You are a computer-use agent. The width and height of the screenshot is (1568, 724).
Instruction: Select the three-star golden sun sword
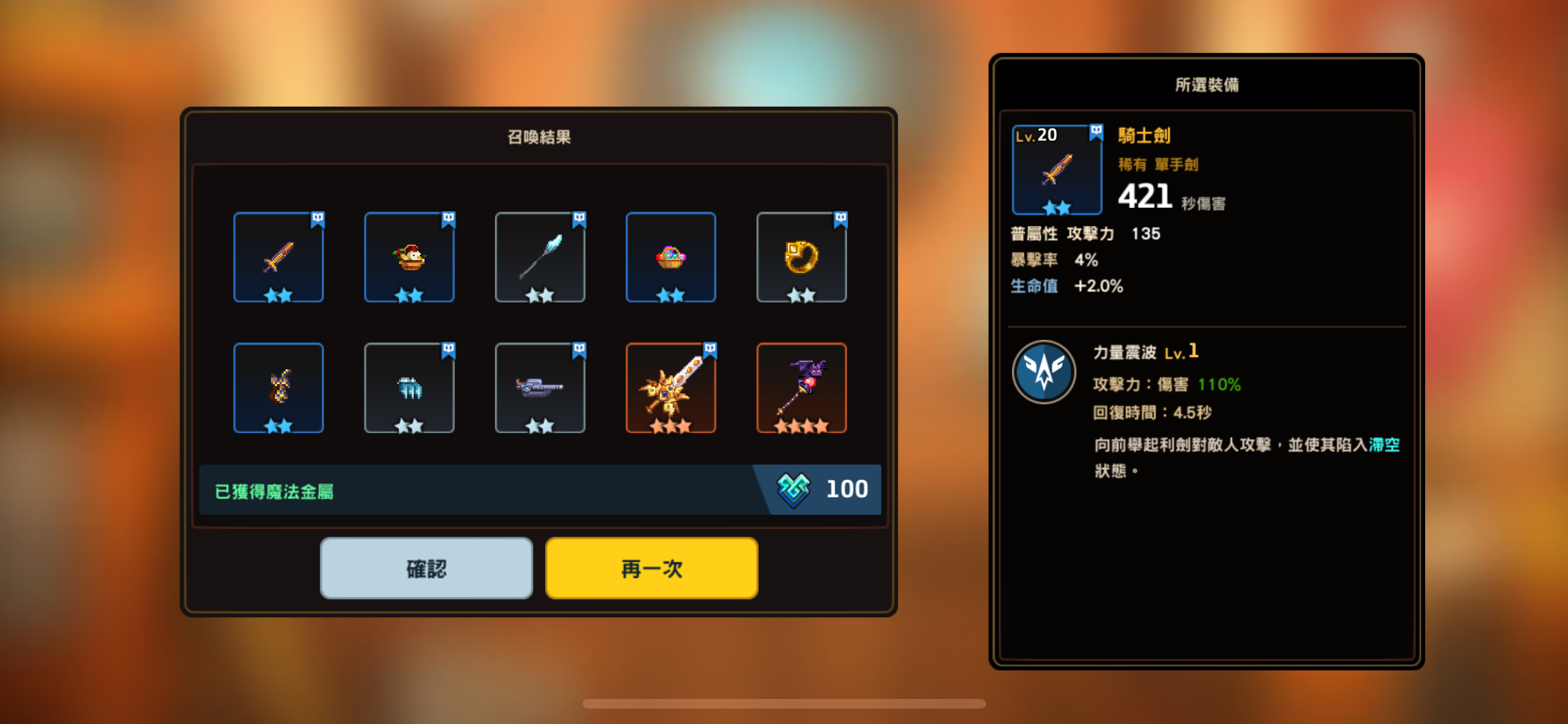pos(671,388)
